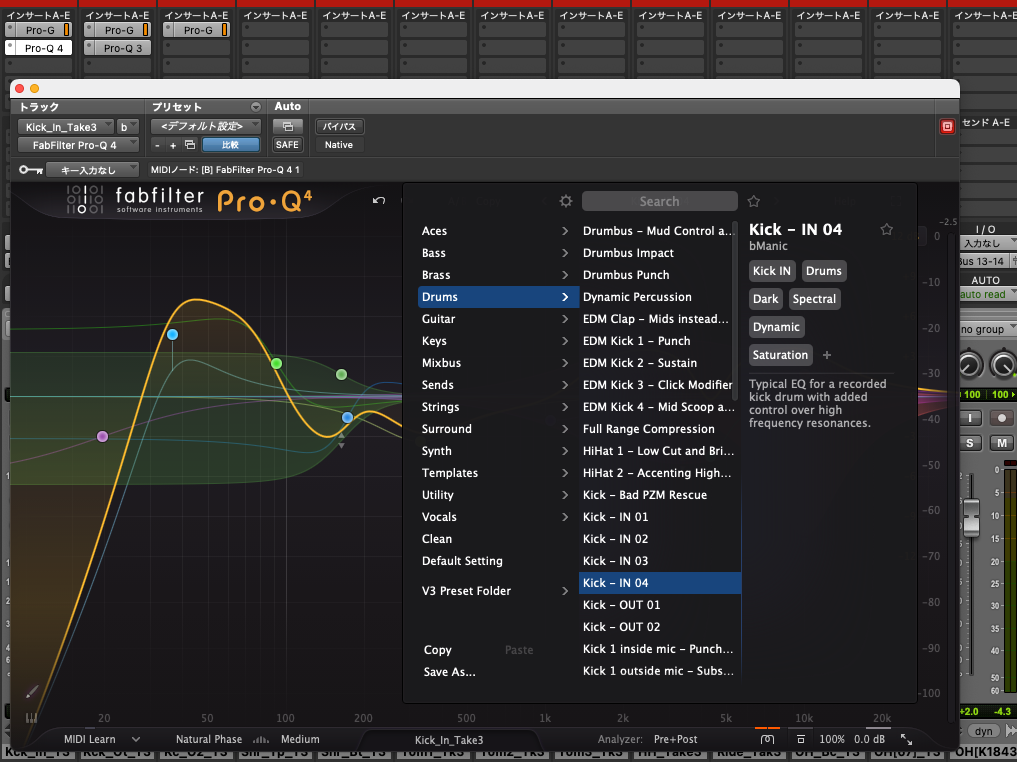Click the next preset plus button
The image size is (1017, 762).
click(x=173, y=145)
